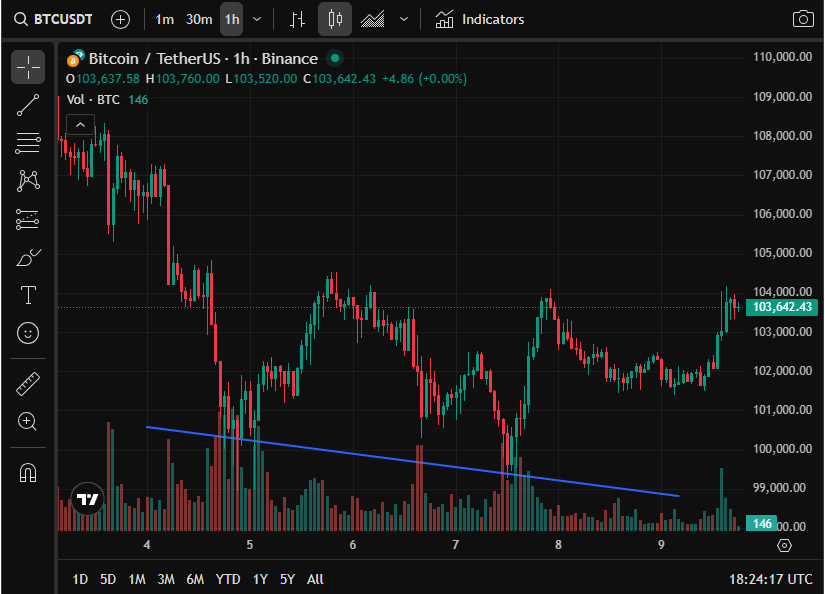This screenshot has width=825, height=594.
Task: Expand the chart style dropdown arrow
Action: [404, 20]
